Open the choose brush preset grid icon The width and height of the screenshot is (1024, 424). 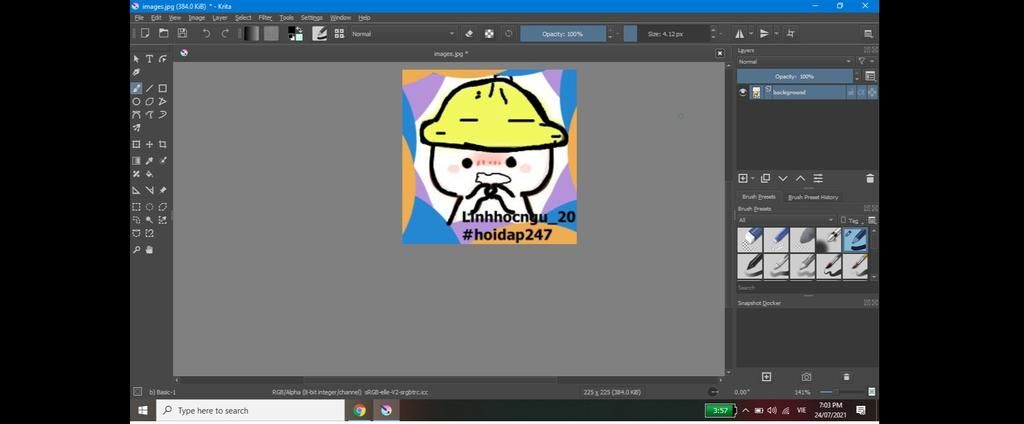(339, 33)
